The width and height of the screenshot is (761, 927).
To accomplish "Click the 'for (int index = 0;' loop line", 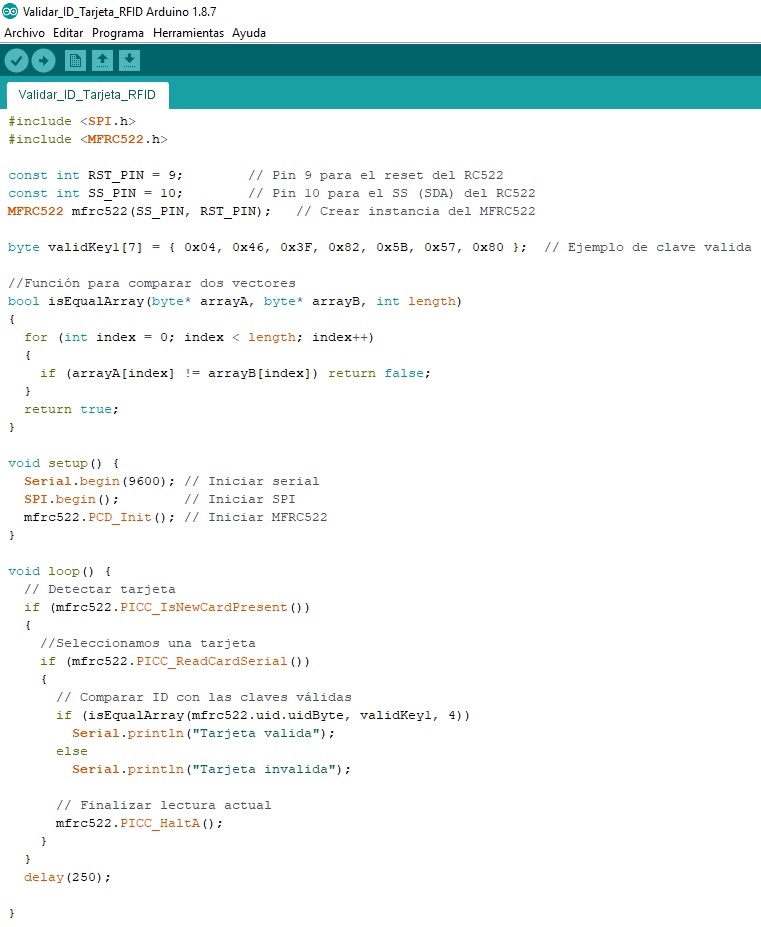I will click(199, 338).
